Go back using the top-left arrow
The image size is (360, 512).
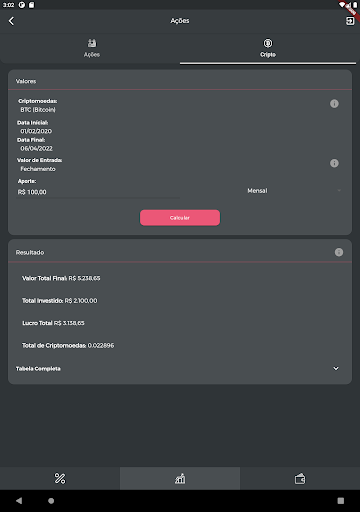point(11,21)
